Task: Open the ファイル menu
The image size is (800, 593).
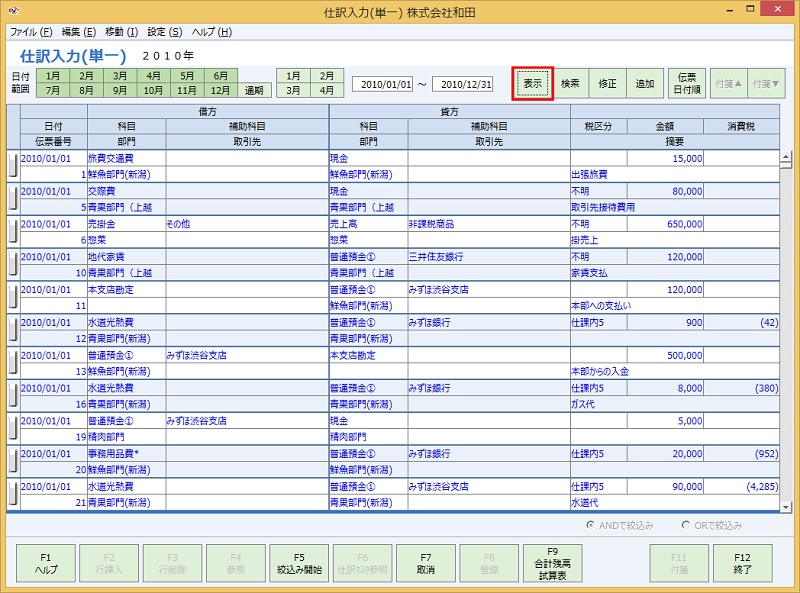Action: click(x=30, y=31)
